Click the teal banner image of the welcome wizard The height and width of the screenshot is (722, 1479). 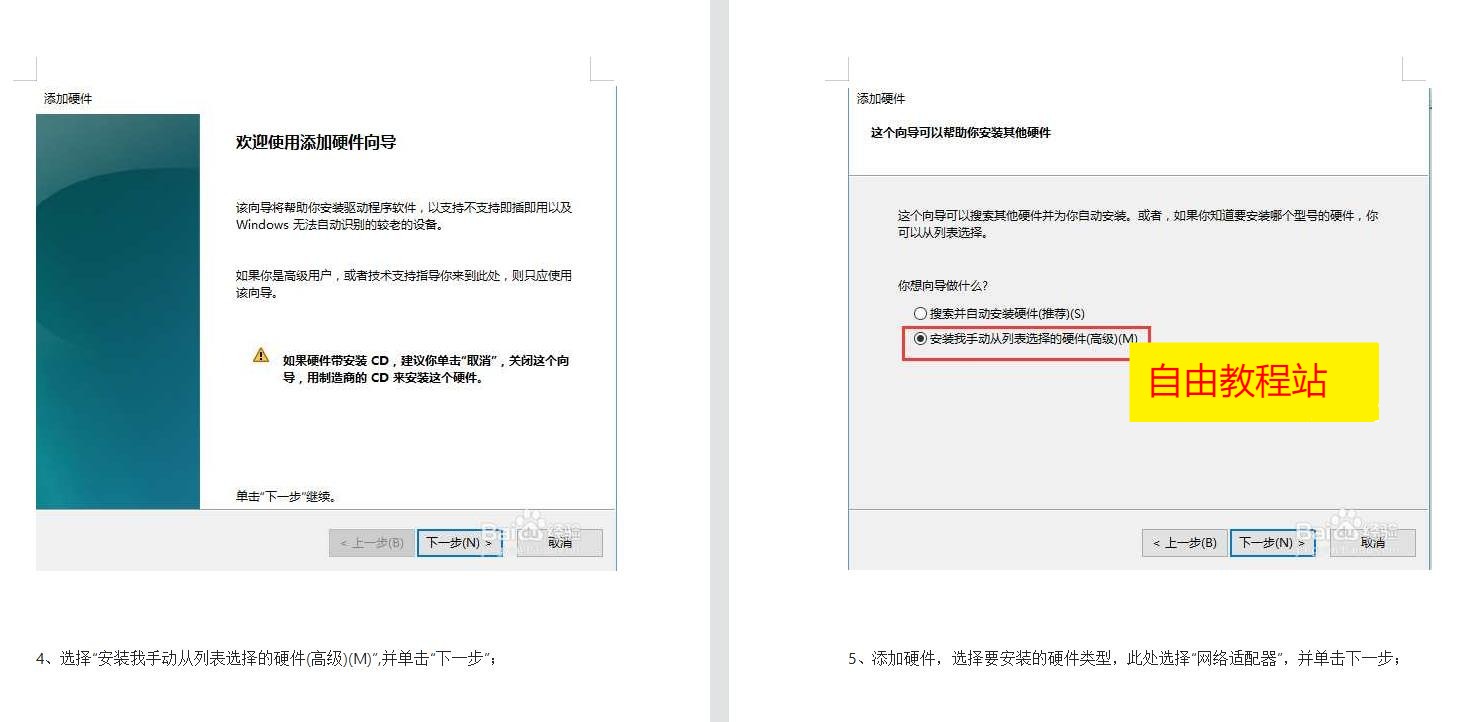tap(118, 311)
